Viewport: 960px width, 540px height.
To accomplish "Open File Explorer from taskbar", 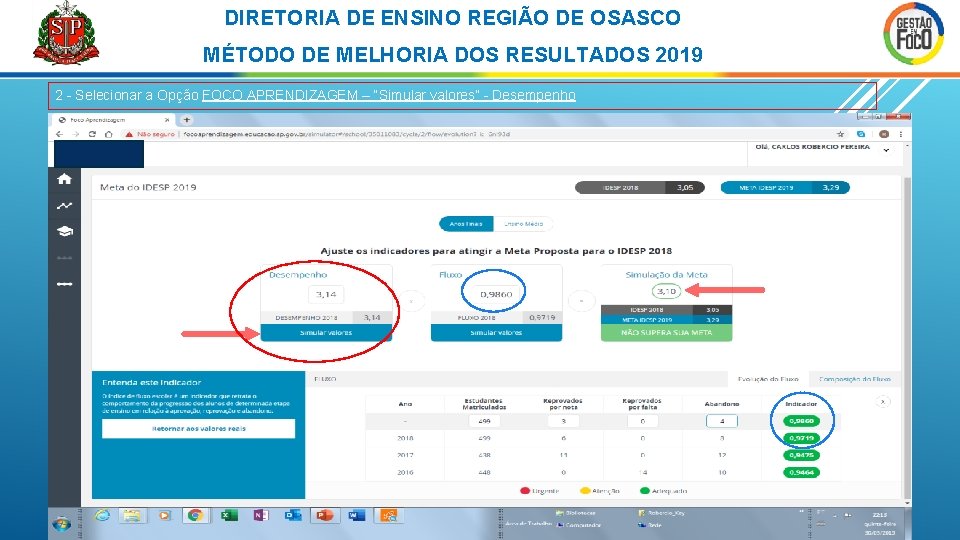I will coord(131,516).
